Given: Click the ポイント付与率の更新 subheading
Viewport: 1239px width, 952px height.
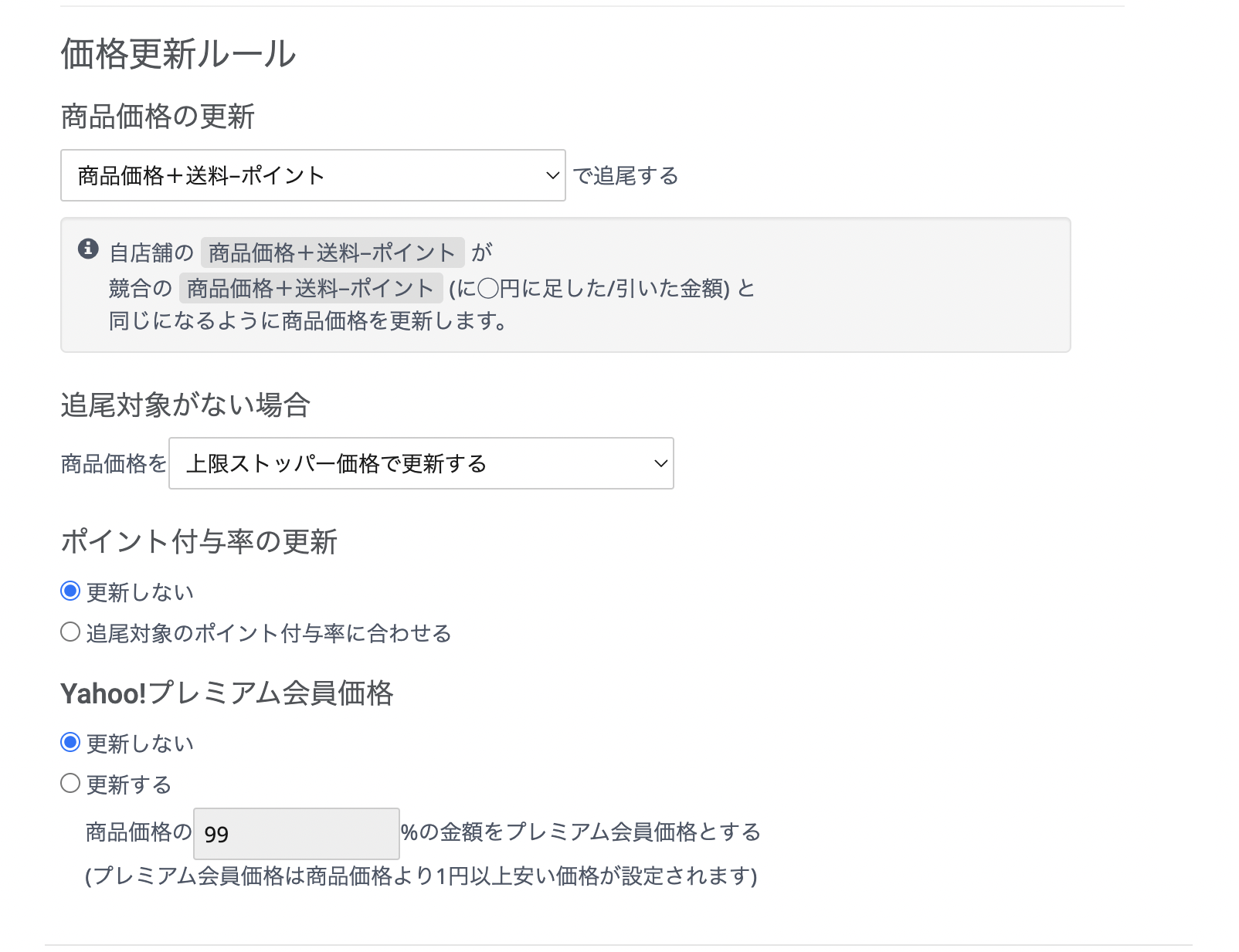Looking at the screenshot, I should click(199, 541).
